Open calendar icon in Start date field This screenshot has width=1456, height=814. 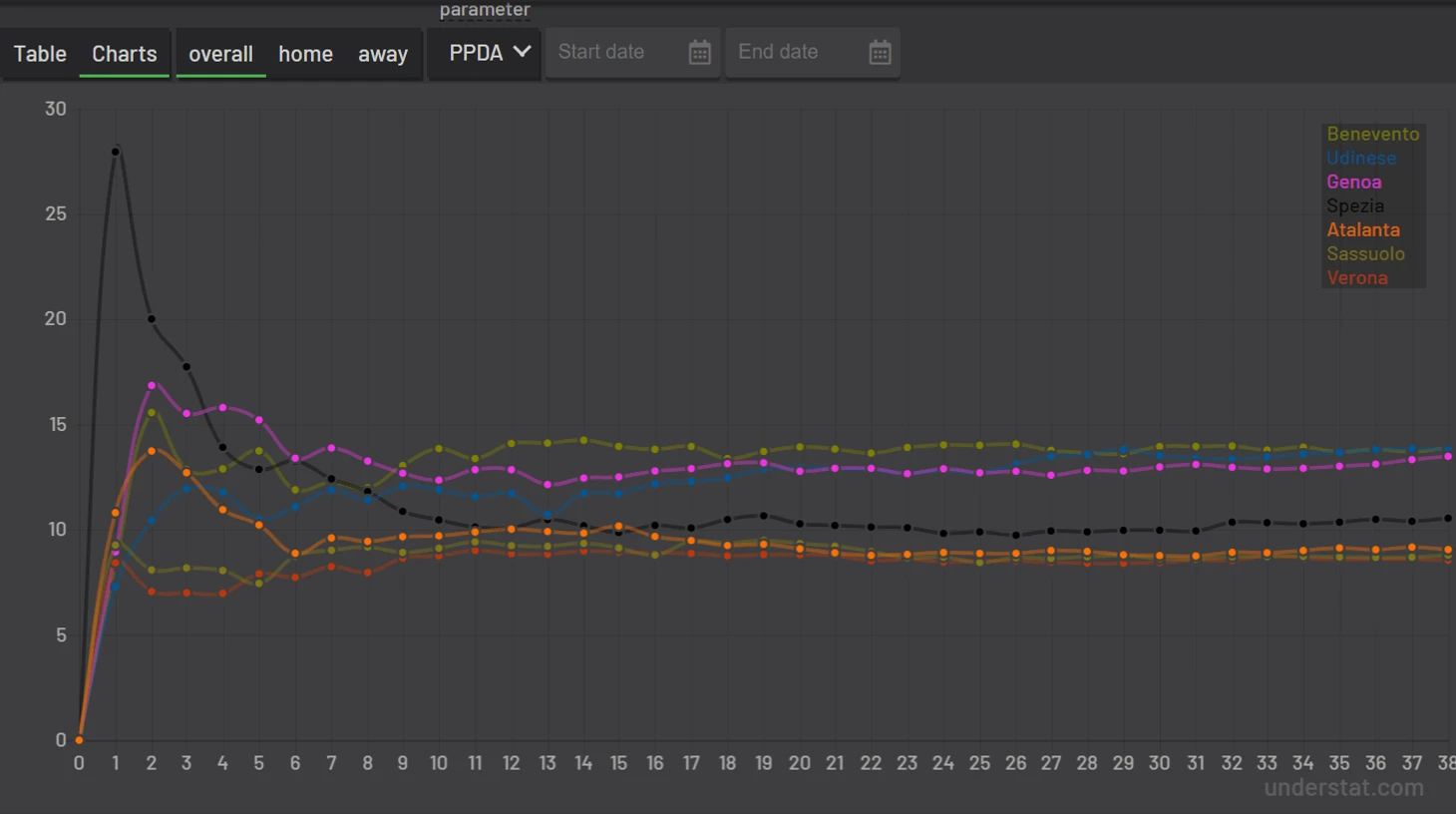[700, 53]
